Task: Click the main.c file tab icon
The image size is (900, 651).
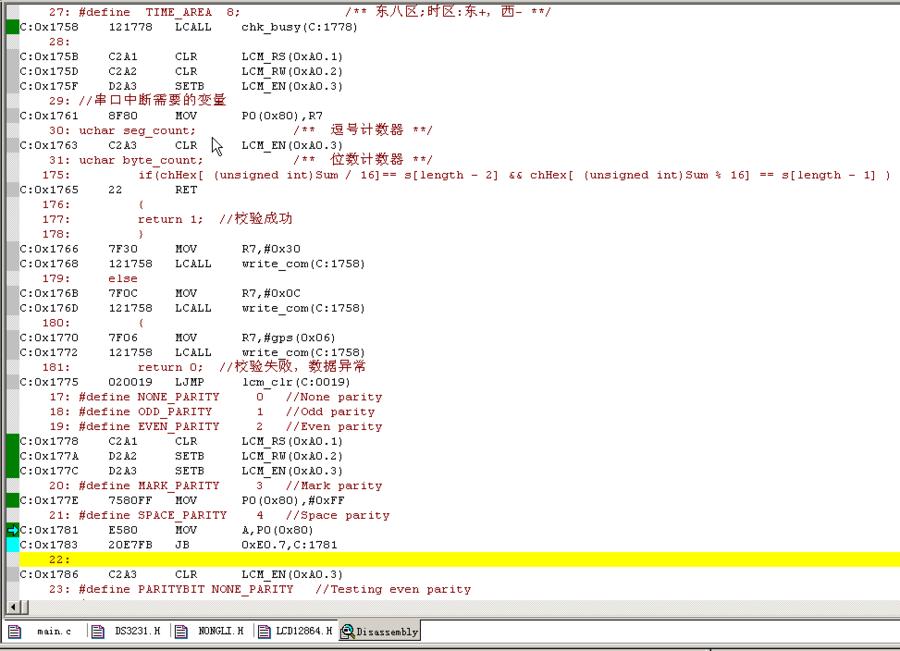Action: click(x=15, y=631)
